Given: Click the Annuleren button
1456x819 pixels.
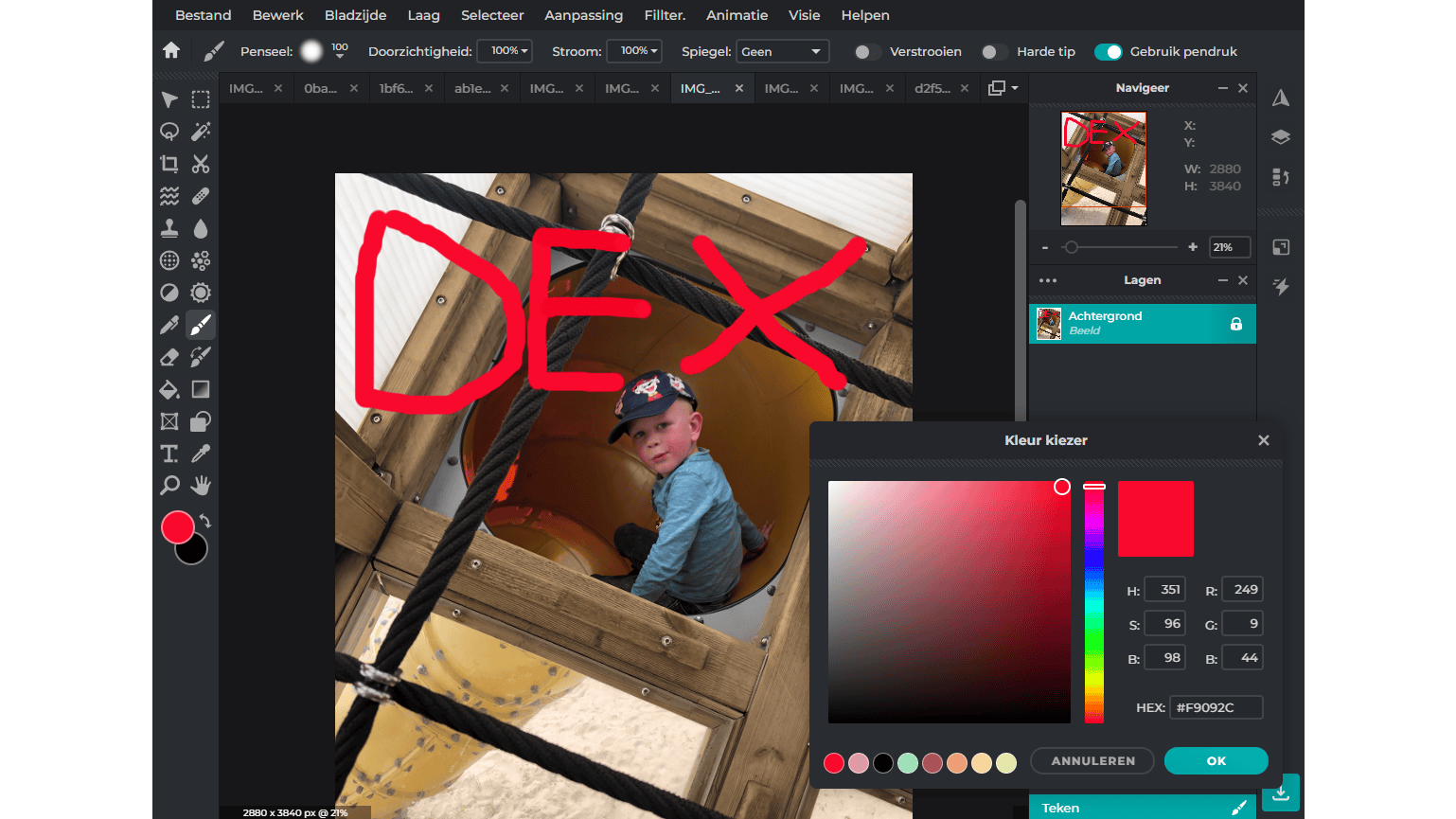Looking at the screenshot, I should tap(1092, 761).
